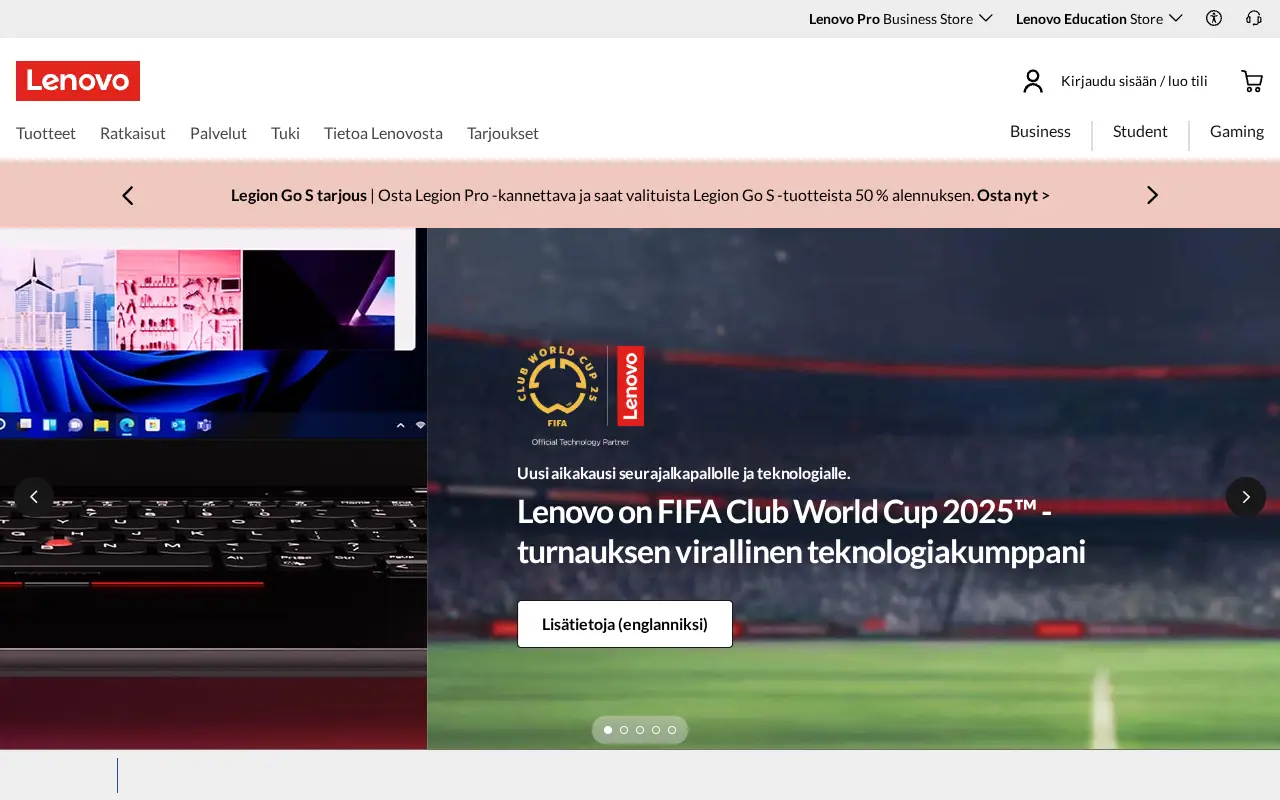Open the Ratkaisut menu

click(x=133, y=133)
